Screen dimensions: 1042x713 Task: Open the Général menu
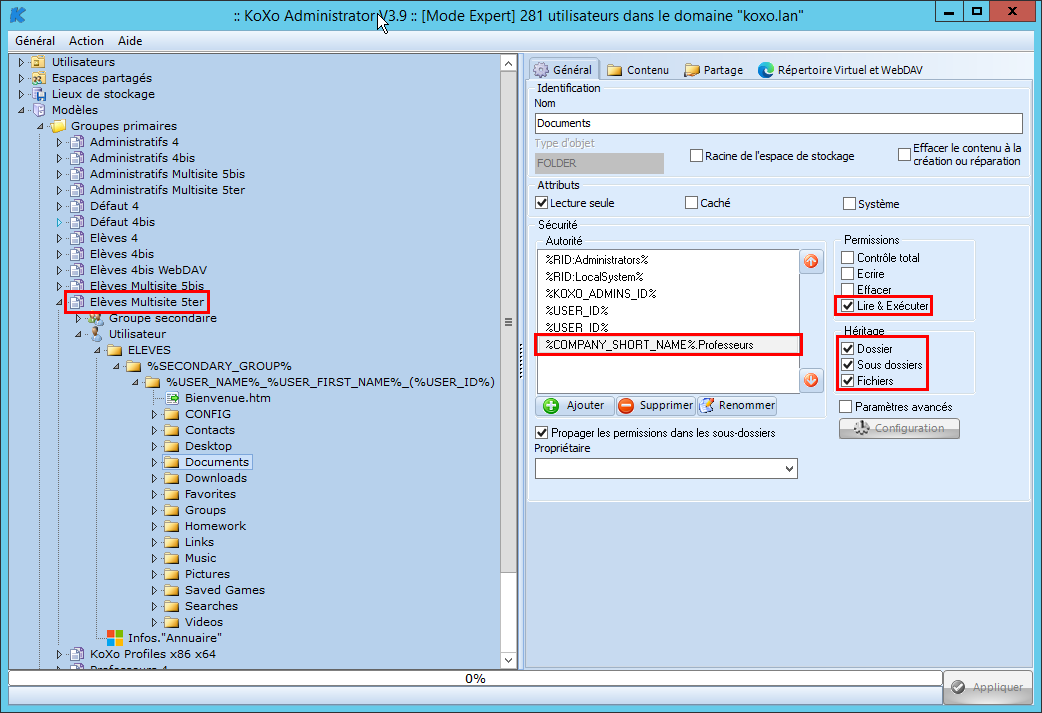(x=35, y=41)
